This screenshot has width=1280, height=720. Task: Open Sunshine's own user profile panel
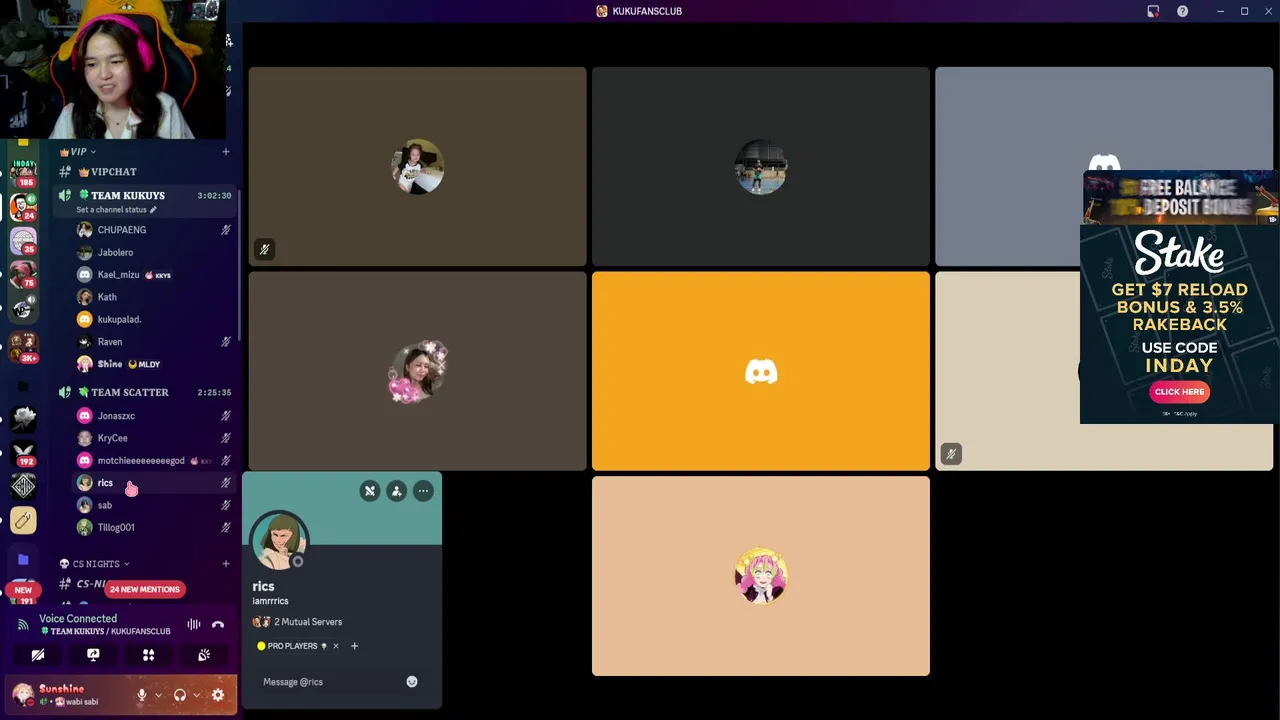click(68, 695)
